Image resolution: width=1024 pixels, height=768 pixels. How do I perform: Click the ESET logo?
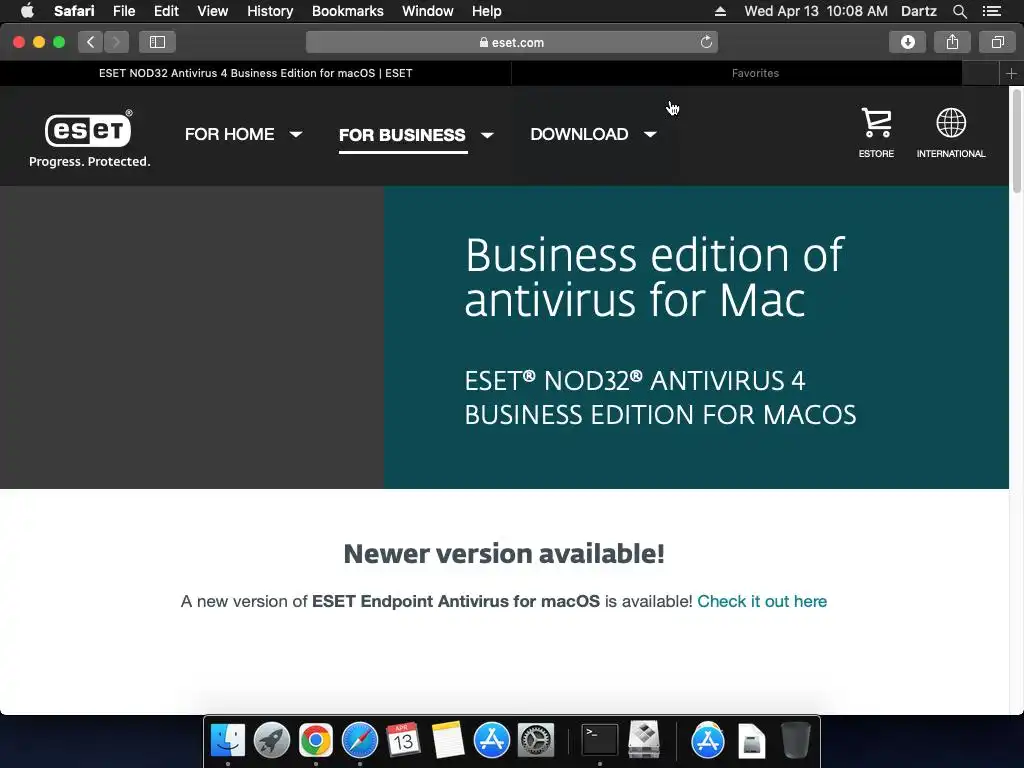[88, 129]
